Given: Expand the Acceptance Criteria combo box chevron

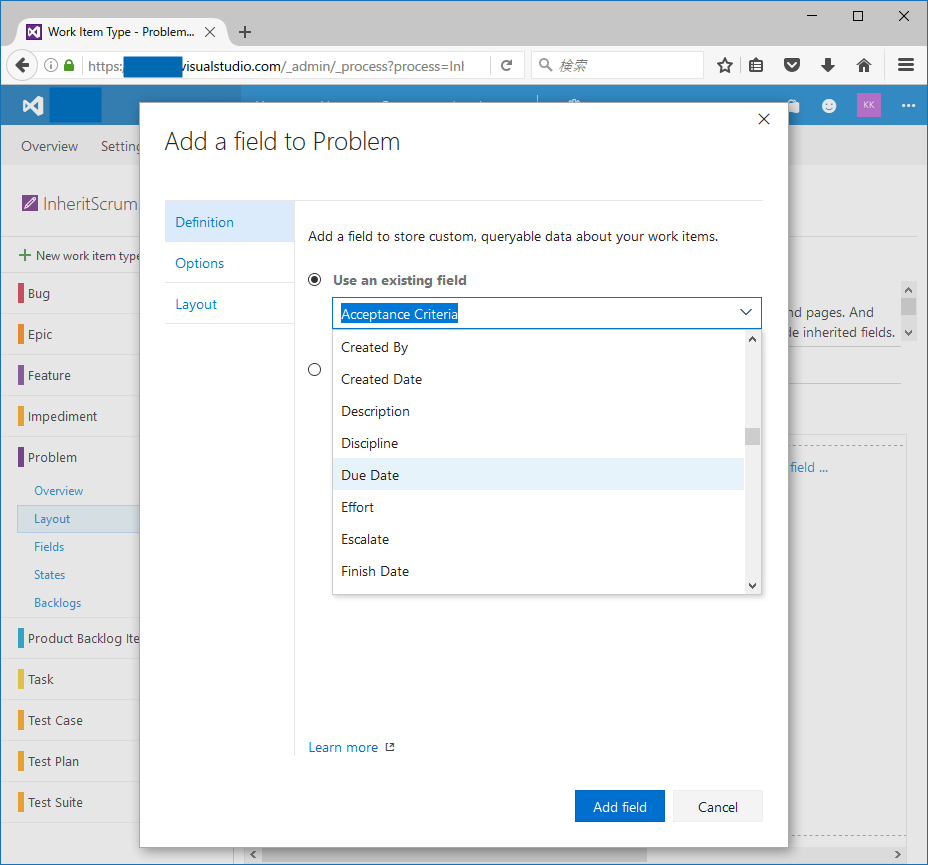Looking at the screenshot, I should click(x=746, y=312).
